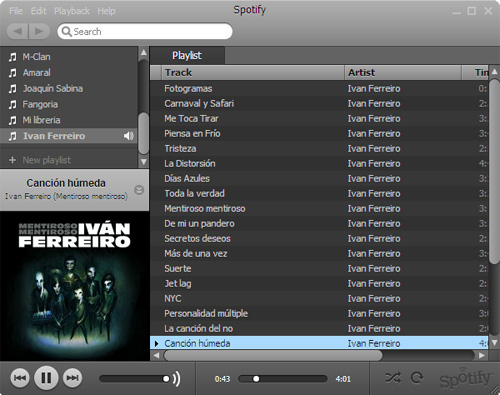Viewport: 500px width, 395px height.
Task: Select the track Secretos deseos
Action: 319,239
